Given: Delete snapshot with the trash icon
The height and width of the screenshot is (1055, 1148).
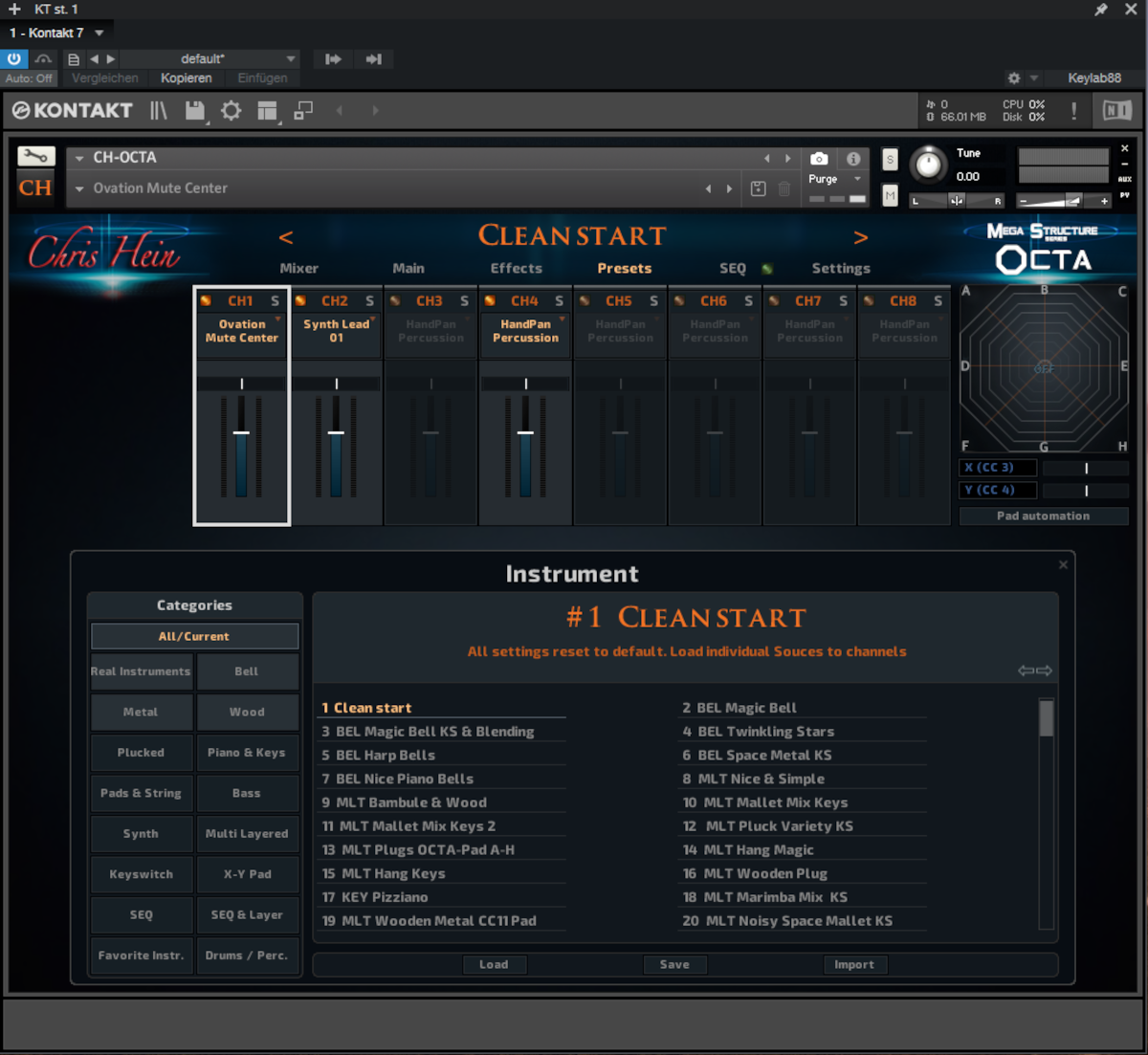Looking at the screenshot, I should point(784,188).
